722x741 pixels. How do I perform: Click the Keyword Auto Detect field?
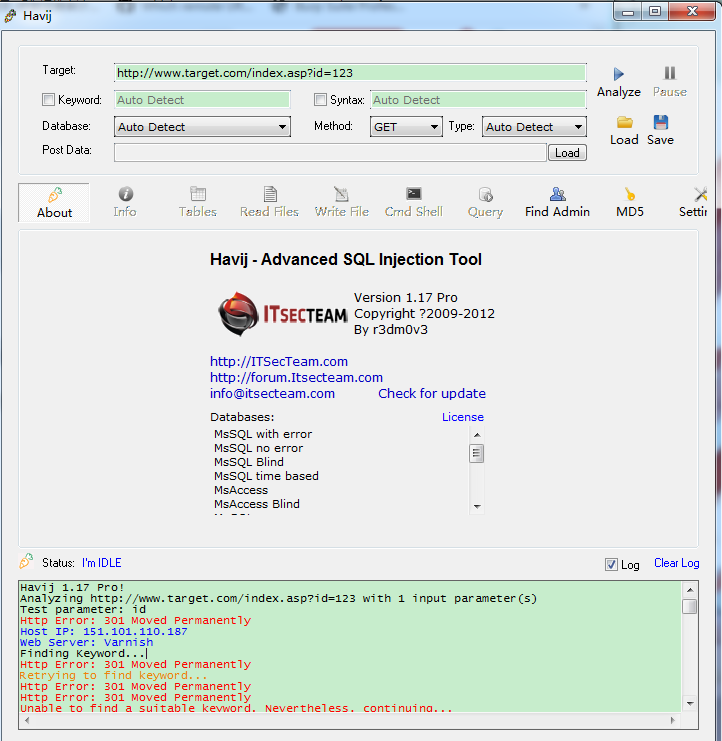coord(202,100)
